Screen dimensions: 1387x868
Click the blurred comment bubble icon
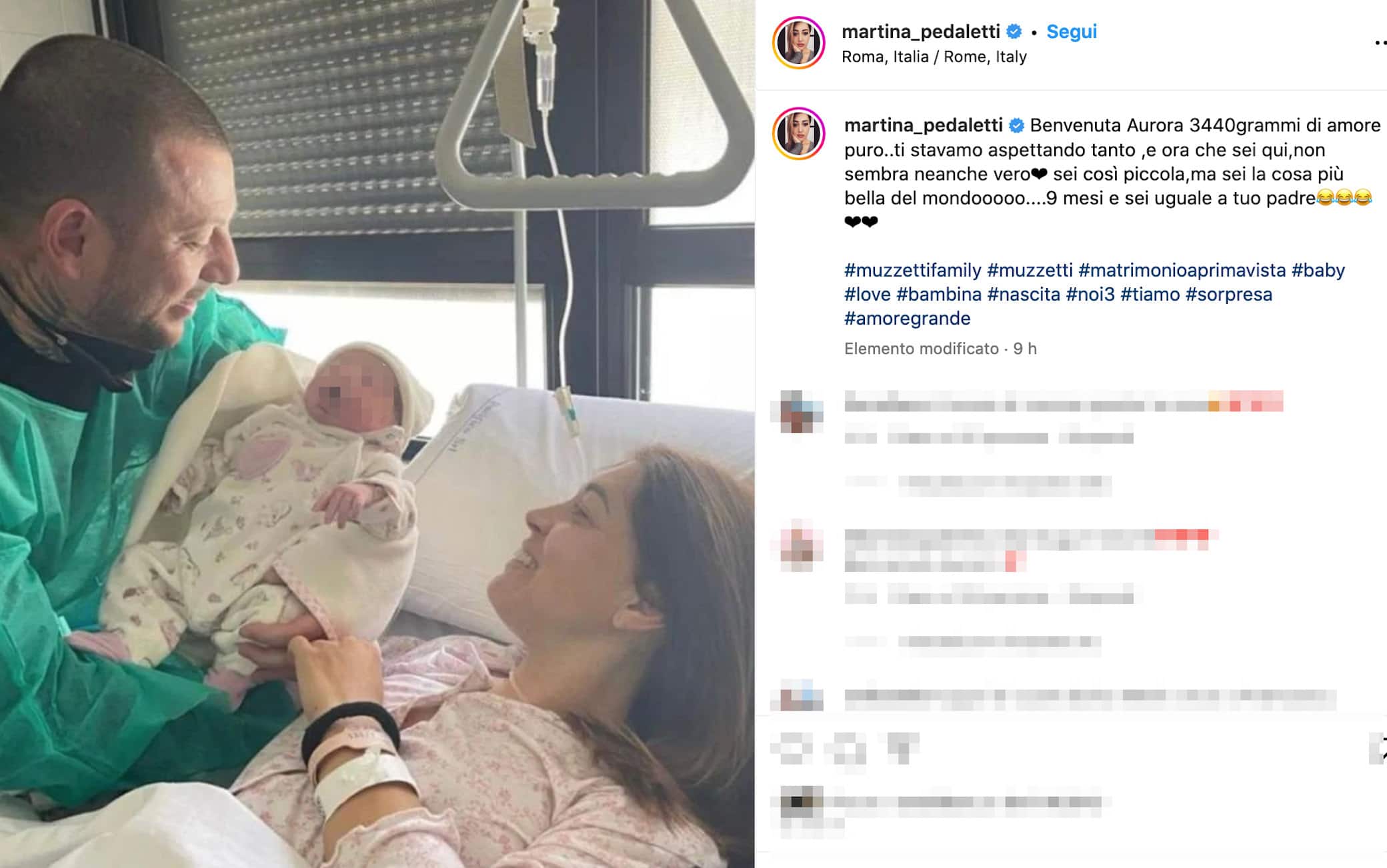[x=847, y=747]
